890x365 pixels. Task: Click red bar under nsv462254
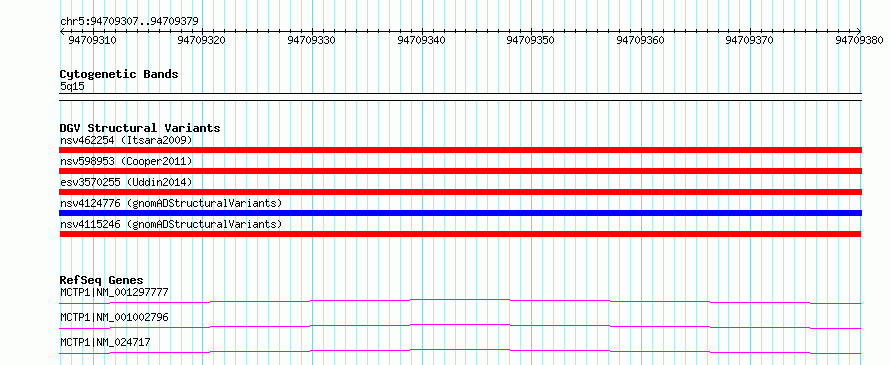[x=460, y=150]
